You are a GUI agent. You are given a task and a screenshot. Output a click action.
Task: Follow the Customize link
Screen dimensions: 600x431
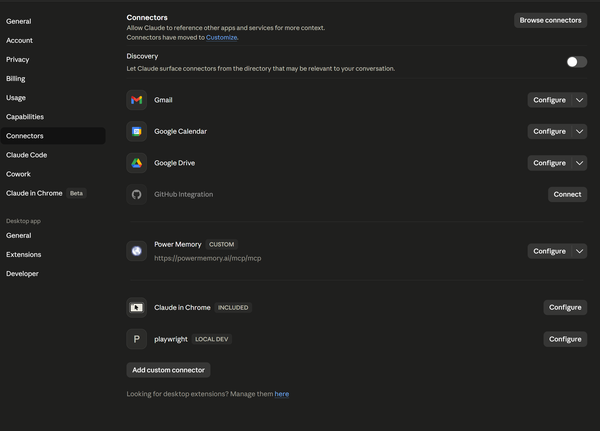click(x=222, y=38)
